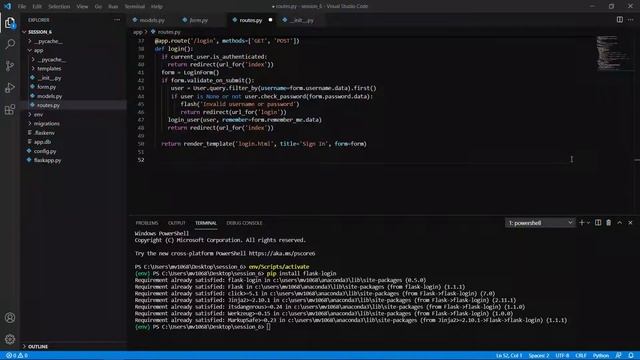Switch to the __init__.py editor tab
The width and height of the screenshot is (640, 360).
(302, 20)
